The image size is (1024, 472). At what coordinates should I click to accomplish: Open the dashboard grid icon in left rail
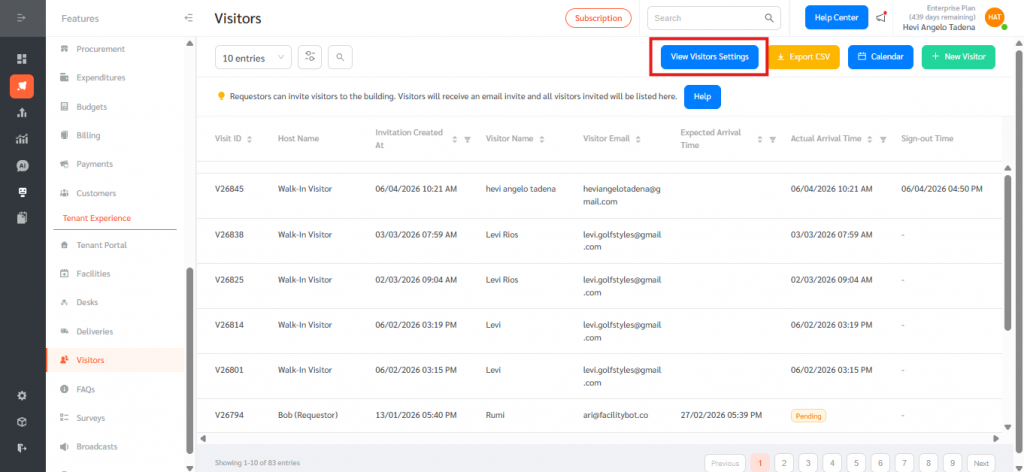(x=22, y=59)
